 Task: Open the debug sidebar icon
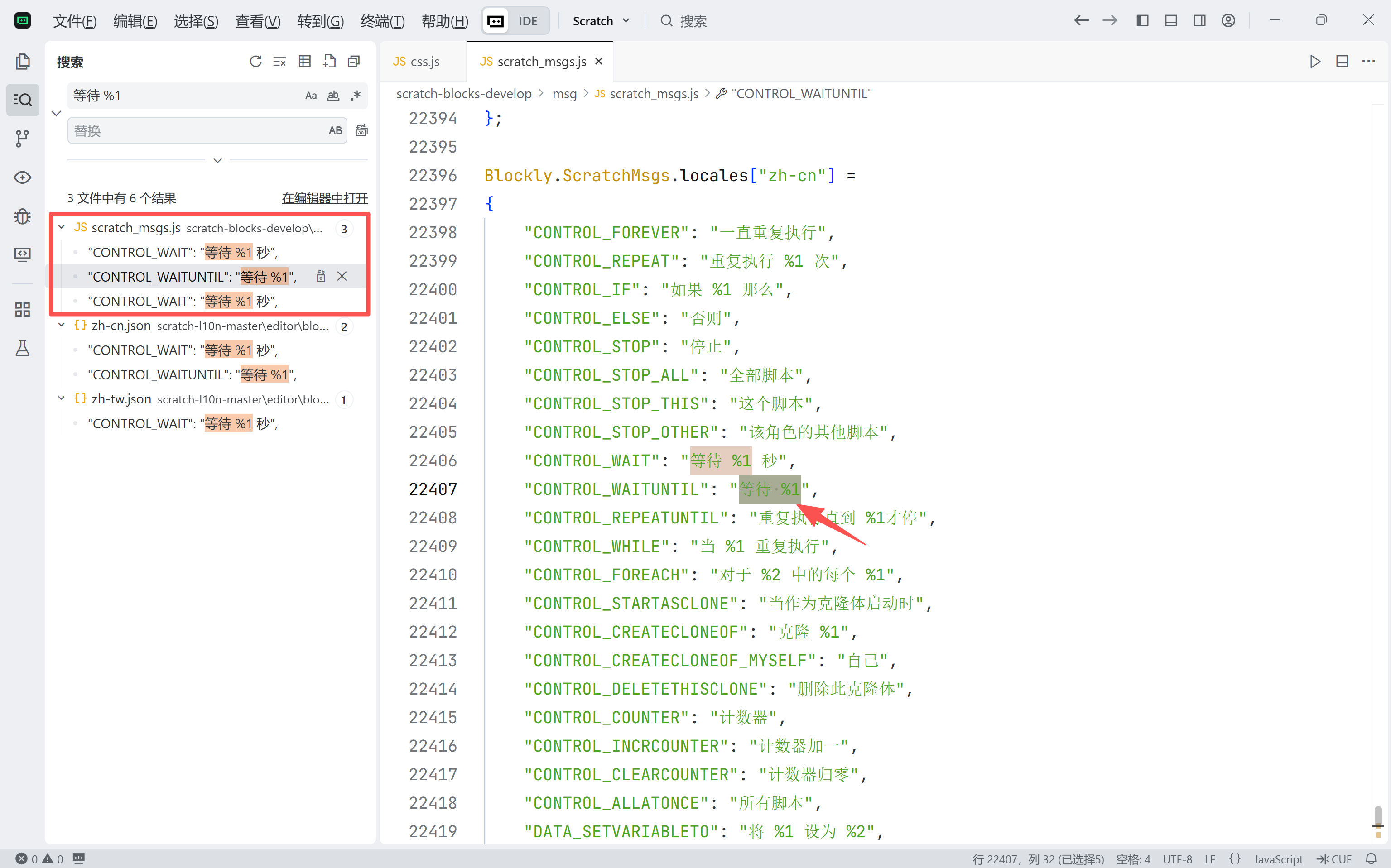pyautogui.click(x=22, y=216)
